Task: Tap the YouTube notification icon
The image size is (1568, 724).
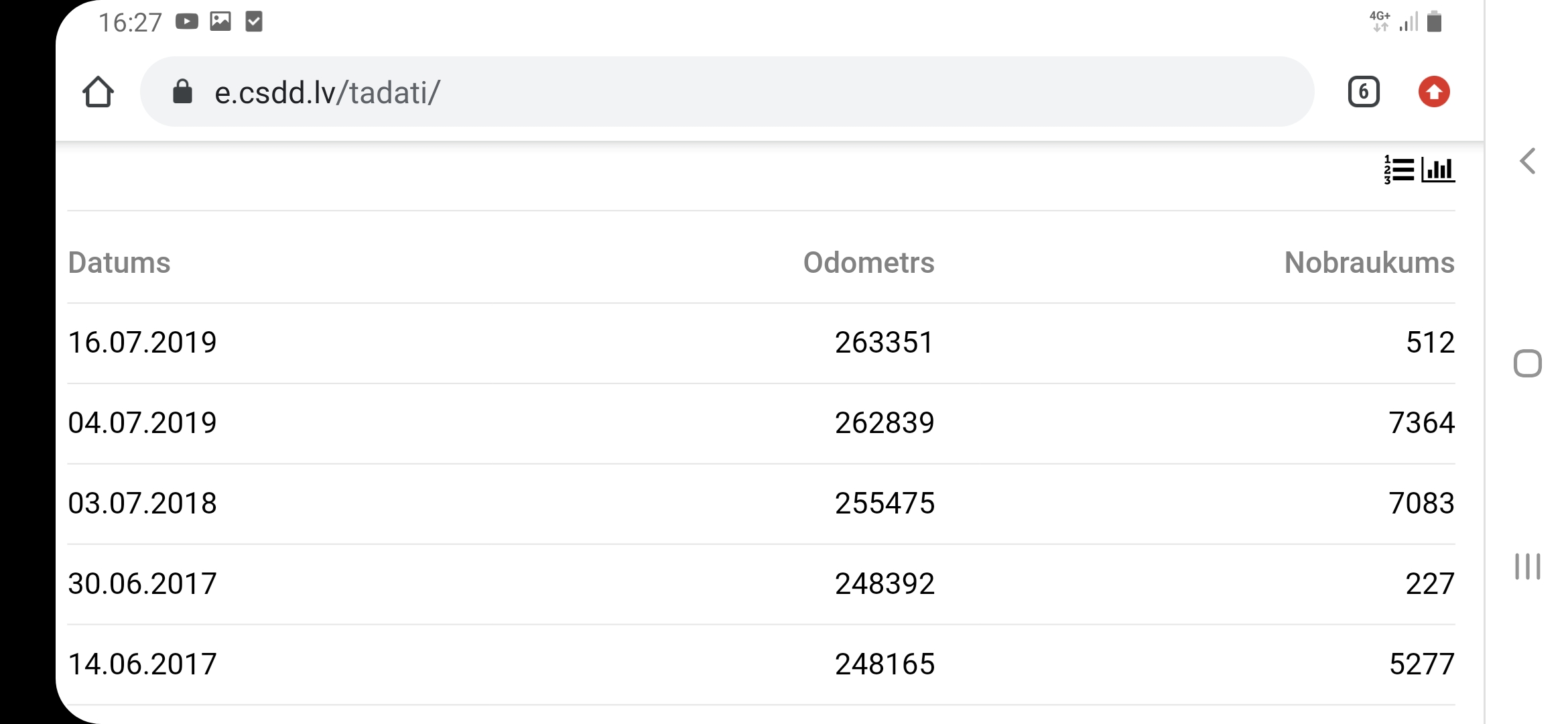Action: [187, 22]
